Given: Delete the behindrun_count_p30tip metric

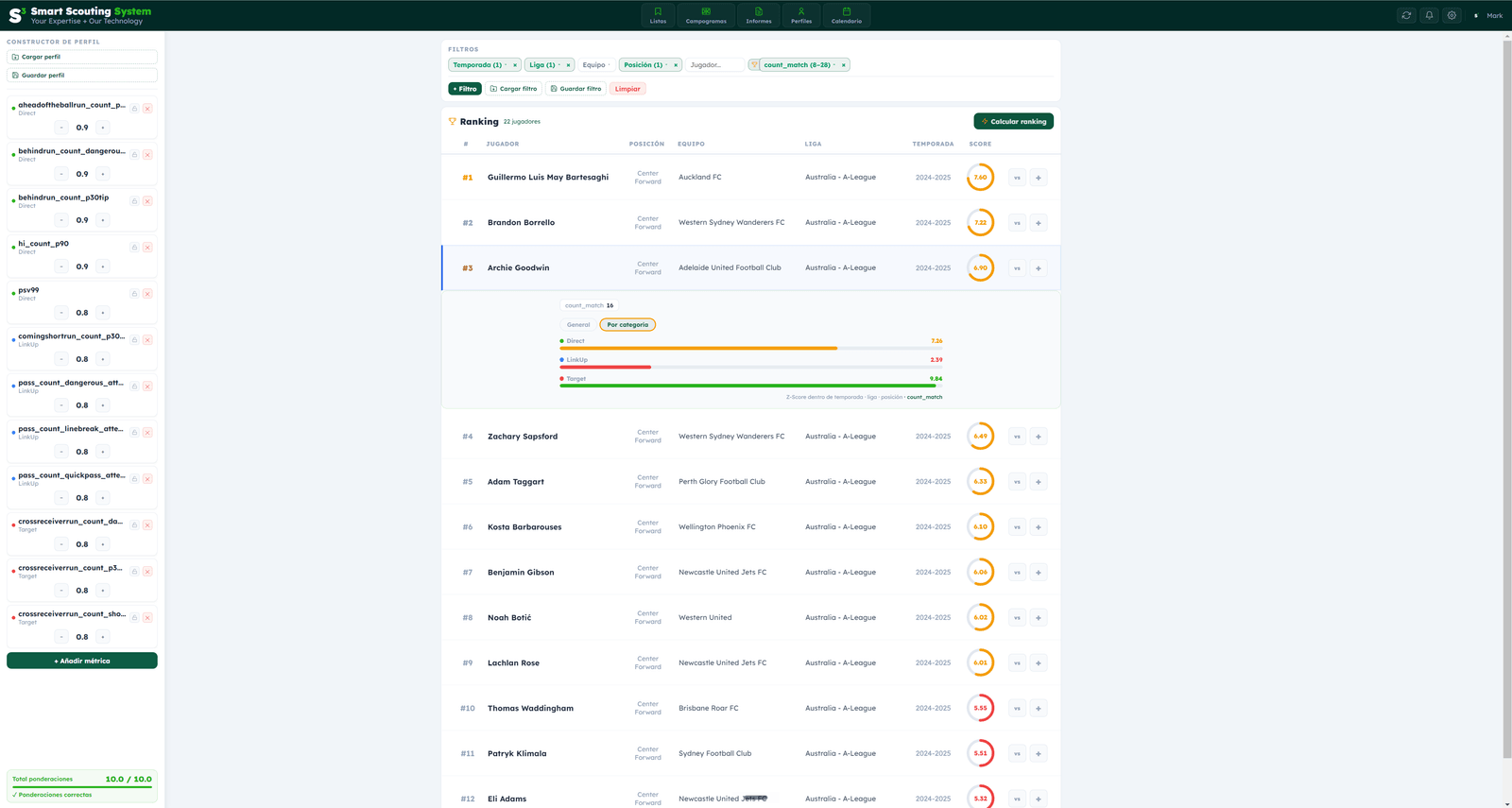Looking at the screenshot, I should tap(147, 201).
